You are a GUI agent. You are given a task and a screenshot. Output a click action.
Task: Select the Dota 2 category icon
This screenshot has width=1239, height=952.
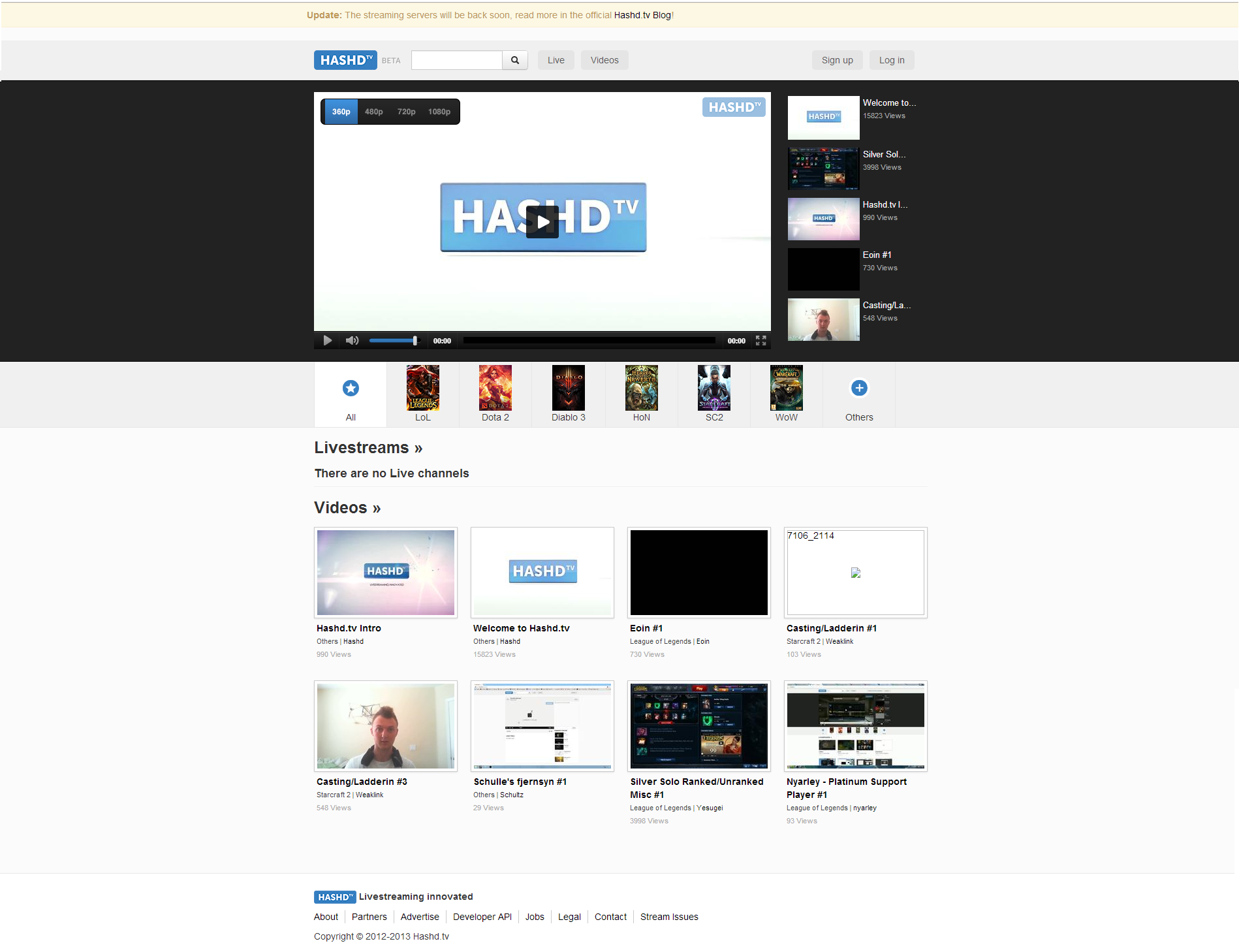(495, 388)
